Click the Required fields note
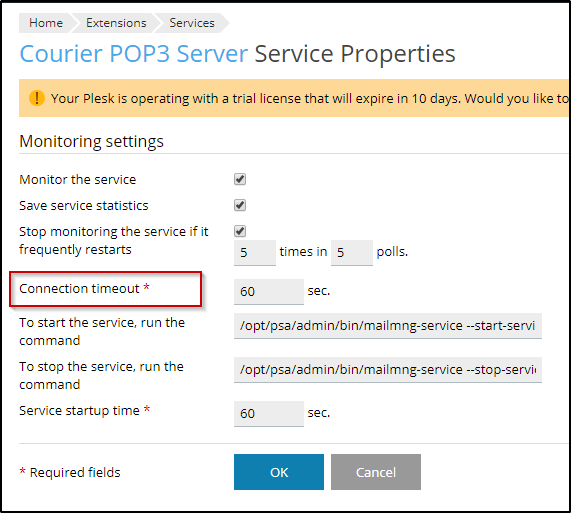 (70, 472)
